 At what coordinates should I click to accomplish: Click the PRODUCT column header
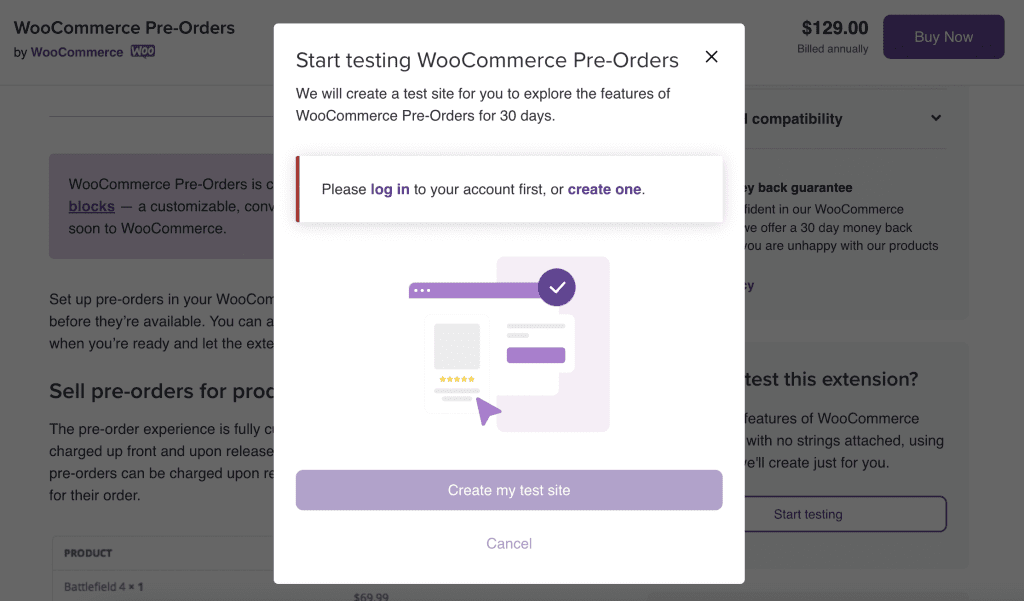coord(88,553)
